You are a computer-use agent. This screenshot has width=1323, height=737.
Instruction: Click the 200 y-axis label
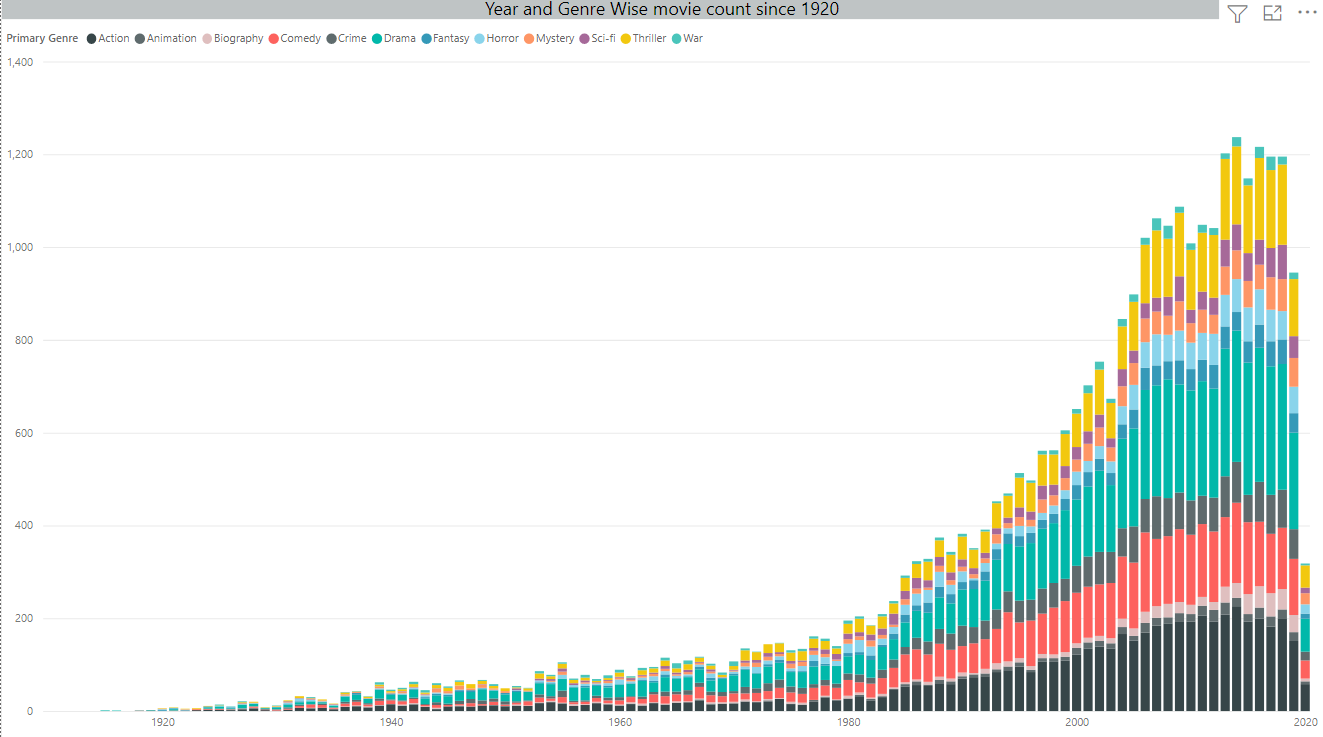[25, 619]
